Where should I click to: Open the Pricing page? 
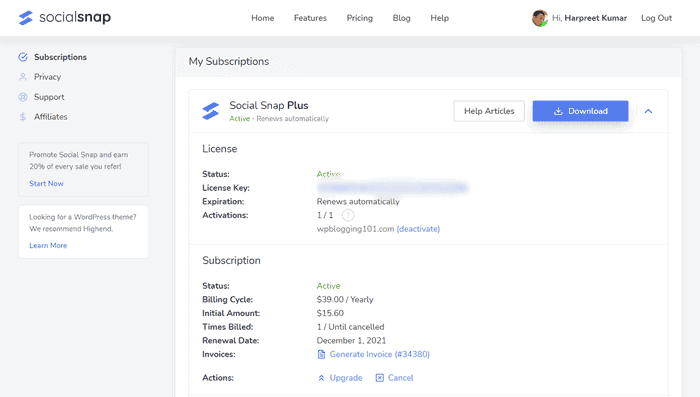(x=359, y=18)
